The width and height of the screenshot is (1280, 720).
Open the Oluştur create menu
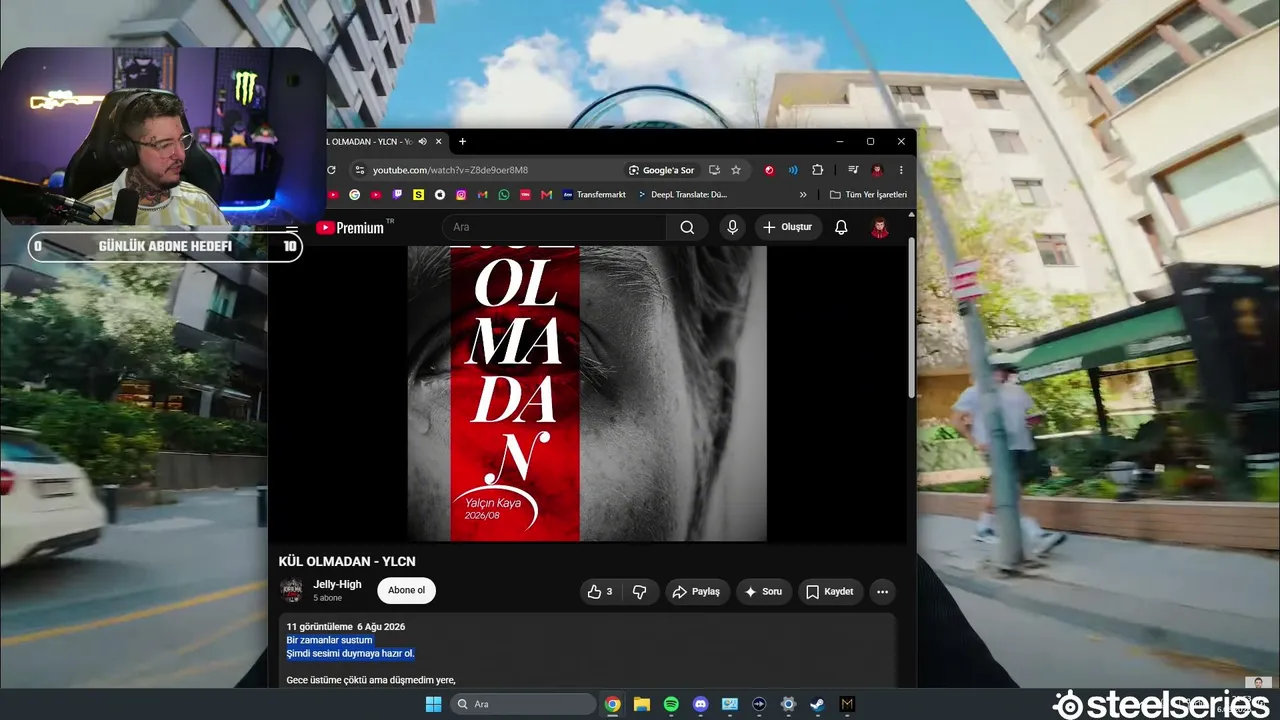click(x=788, y=227)
